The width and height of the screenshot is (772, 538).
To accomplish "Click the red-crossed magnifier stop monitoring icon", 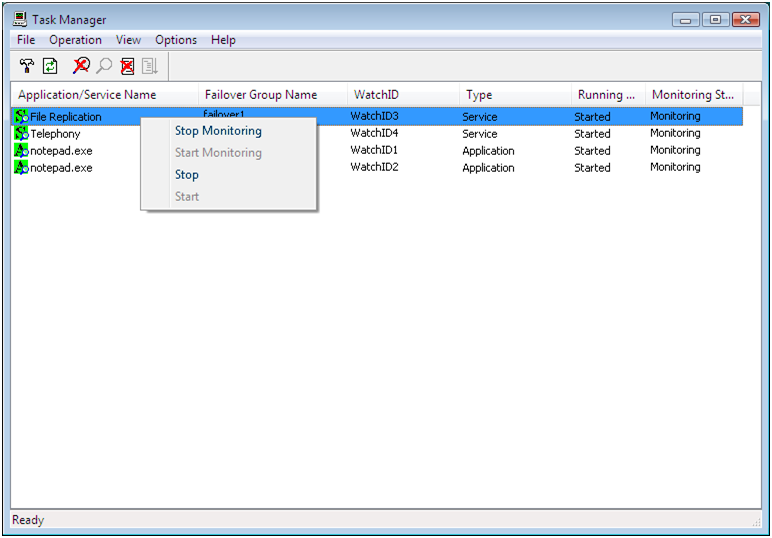I will pyautogui.click(x=81, y=66).
